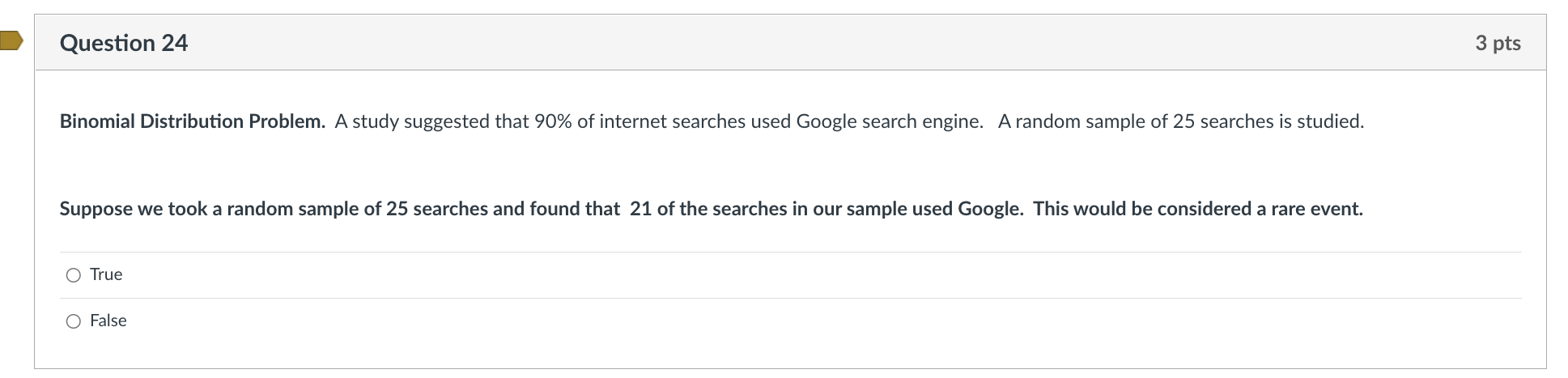1568x378 pixels.
Task: Click the "3 pts" point value
Action: pos(1497,43)
